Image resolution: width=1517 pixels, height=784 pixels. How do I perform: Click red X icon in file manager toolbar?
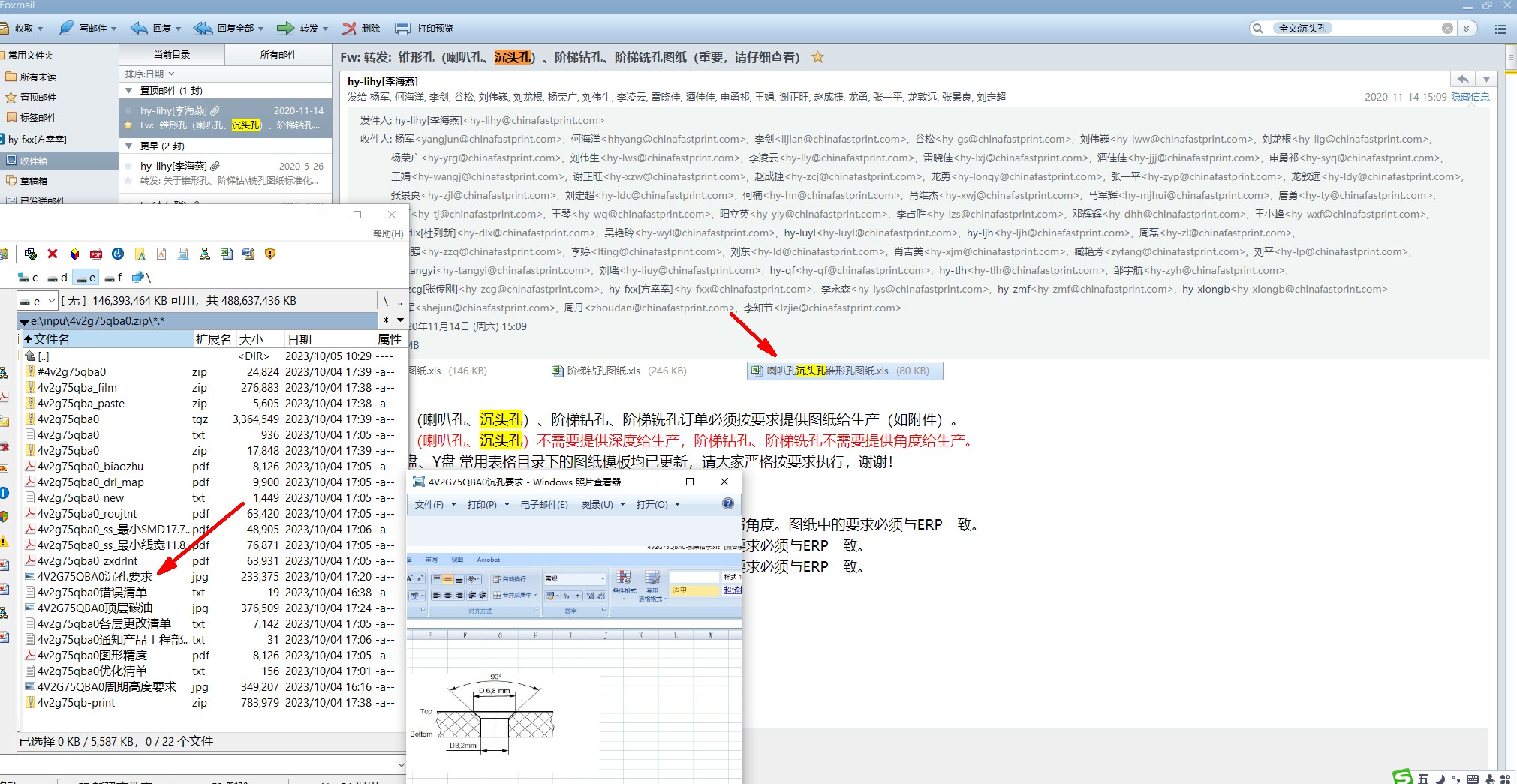[53, 254]
